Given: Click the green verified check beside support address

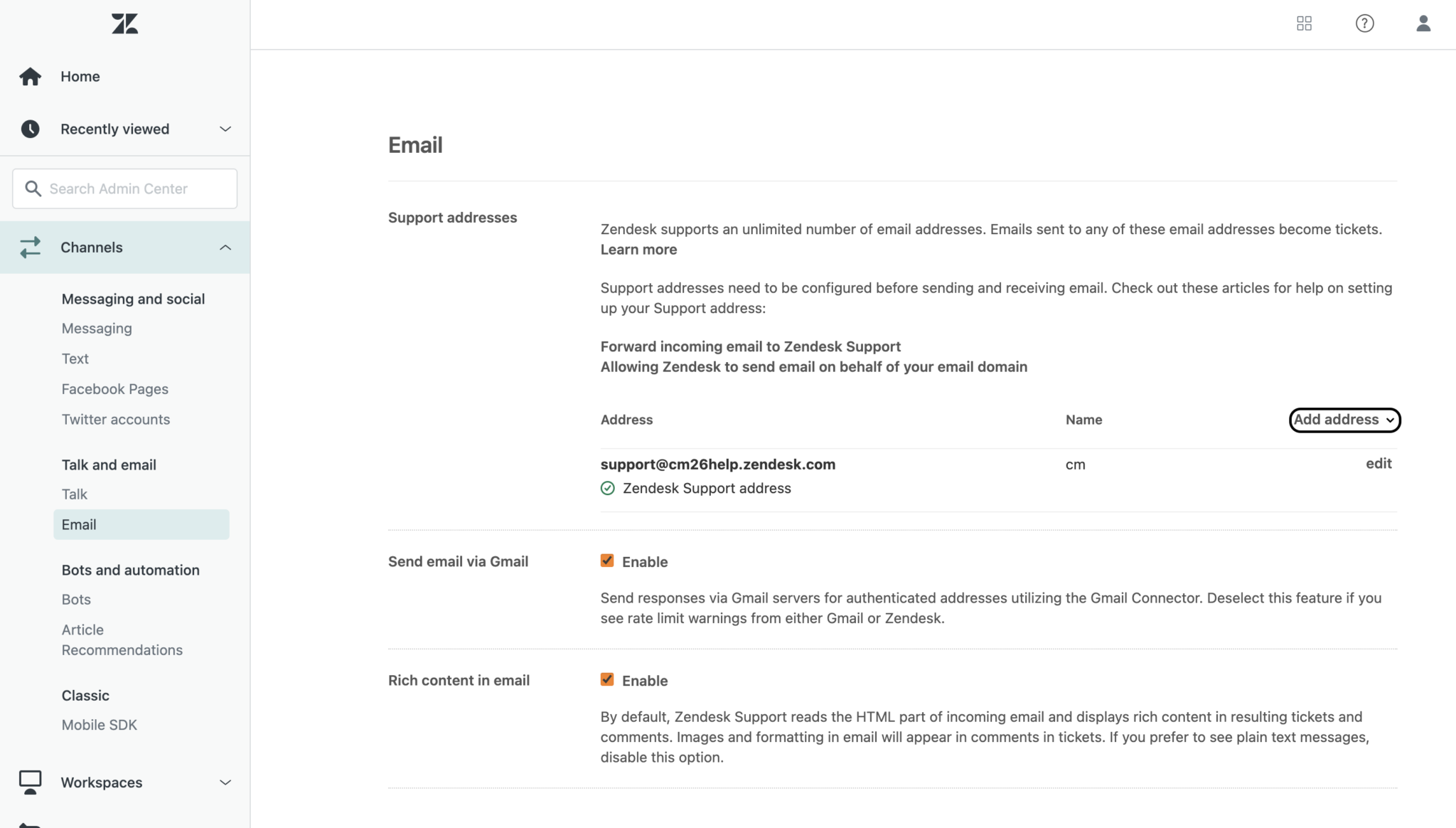Looking at the screenshot, I should pyautogui.click(x=607, y=488).
